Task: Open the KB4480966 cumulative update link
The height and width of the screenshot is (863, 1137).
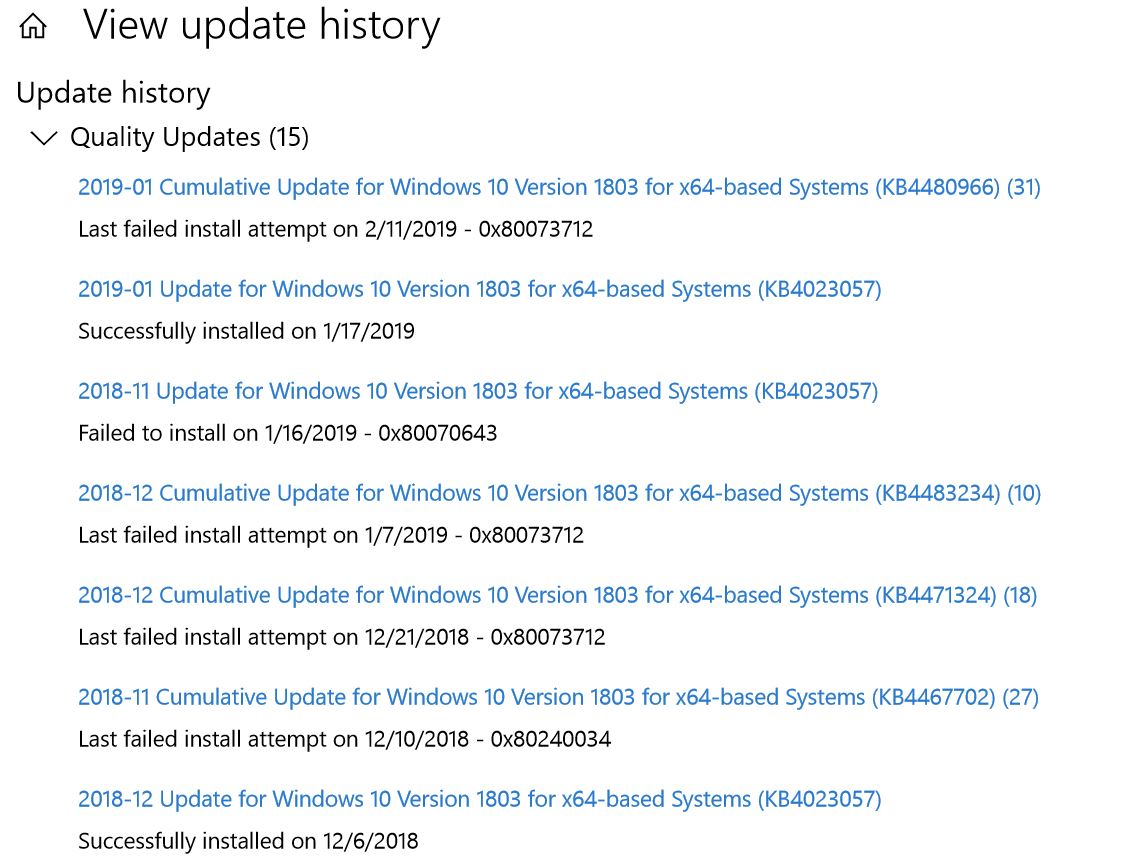Action: [559, 187]
